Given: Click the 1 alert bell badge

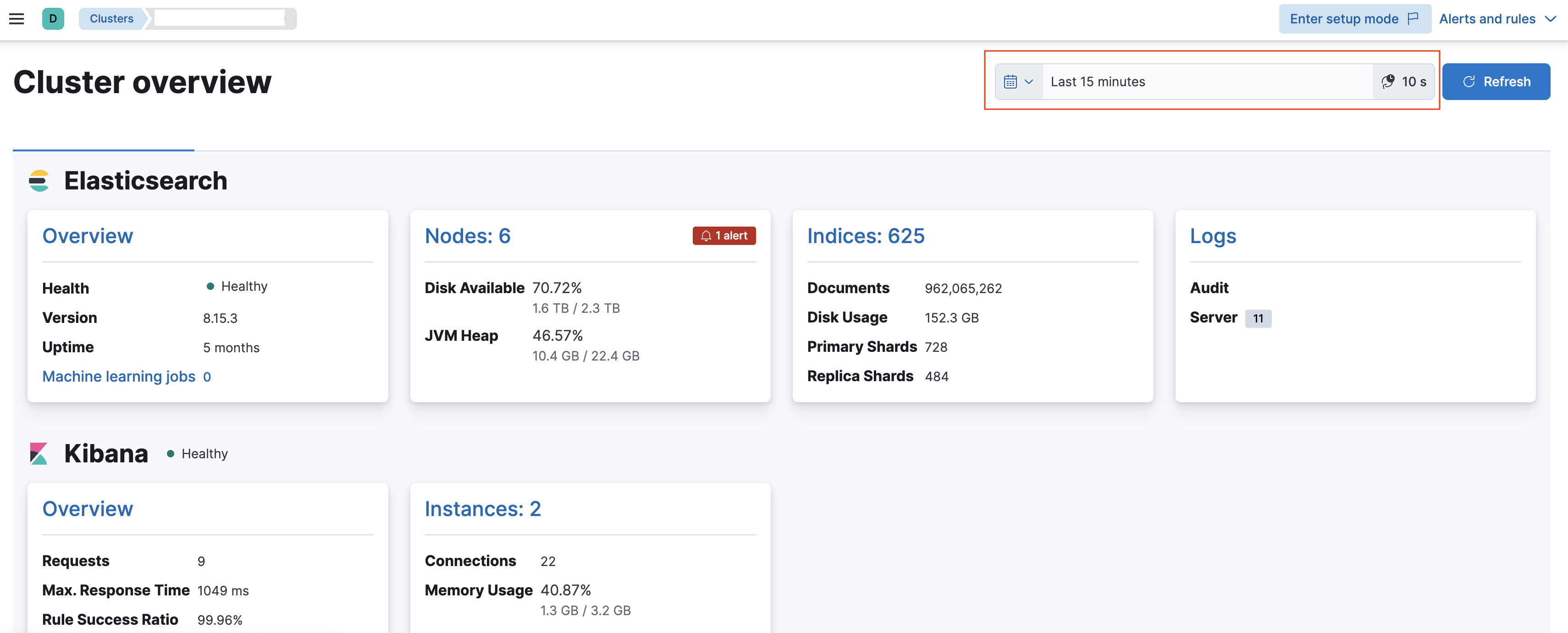Looking at the screenshot, I should pyautogui.click(x=724, y=236).
